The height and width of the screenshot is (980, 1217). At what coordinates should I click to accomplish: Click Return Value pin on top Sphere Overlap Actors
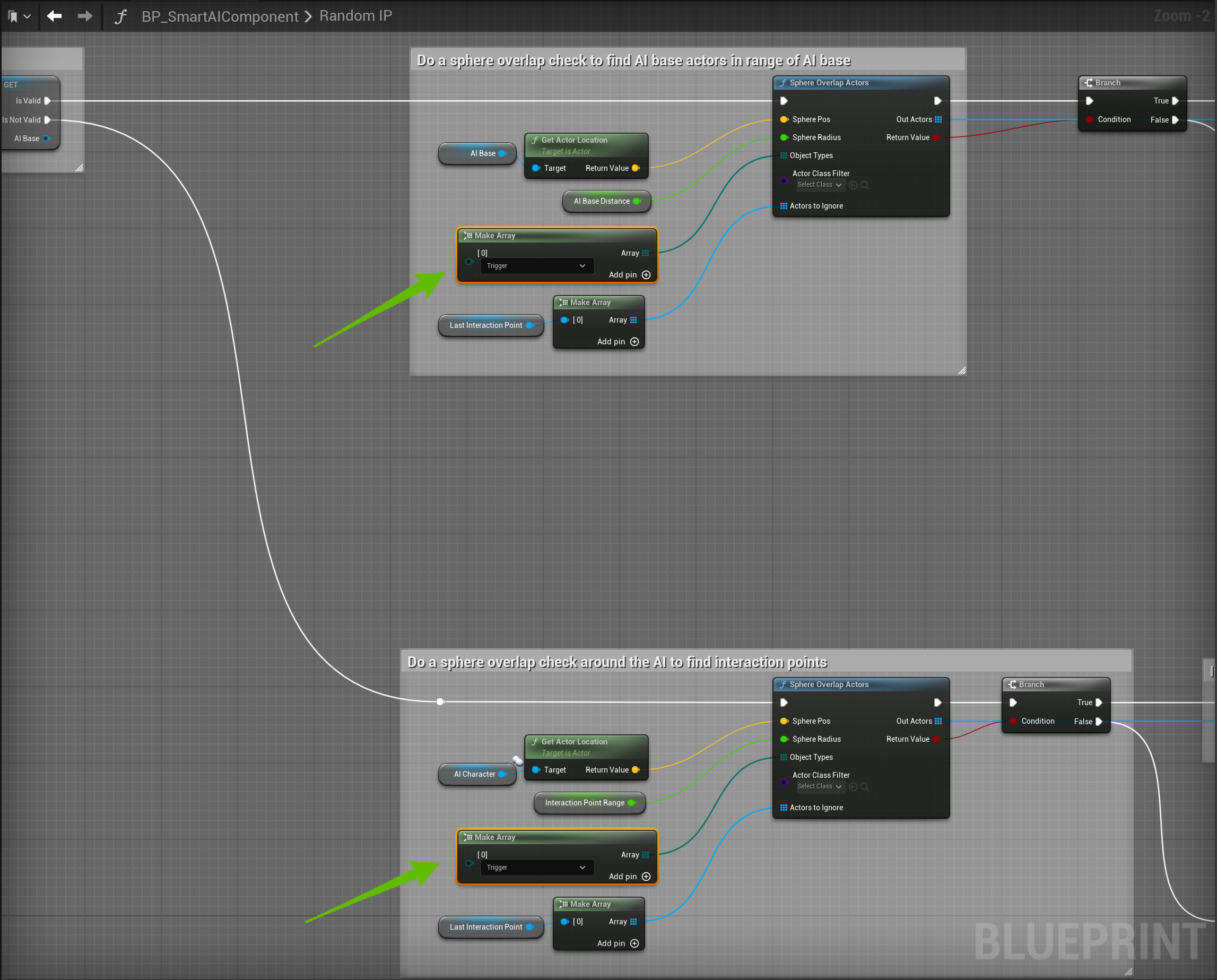click(936, 138)
